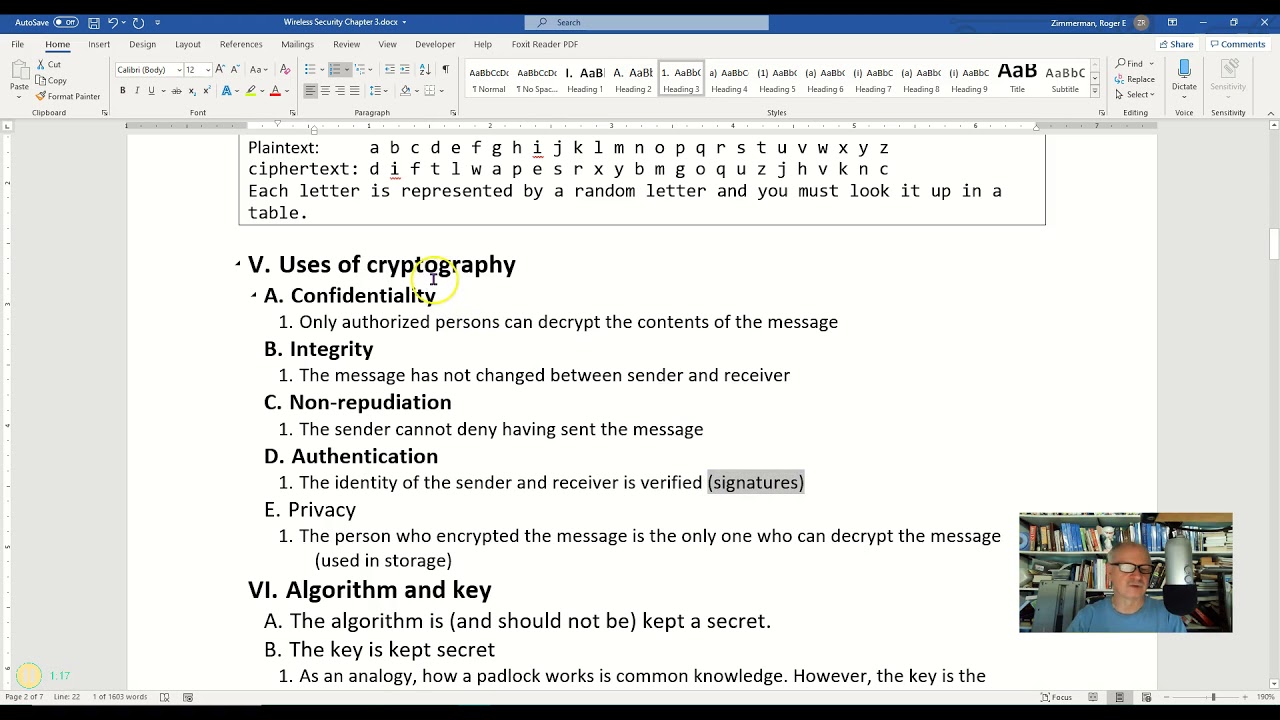Click the Share button
This screenshot has height=720, width=1280.
point(1175,44)
